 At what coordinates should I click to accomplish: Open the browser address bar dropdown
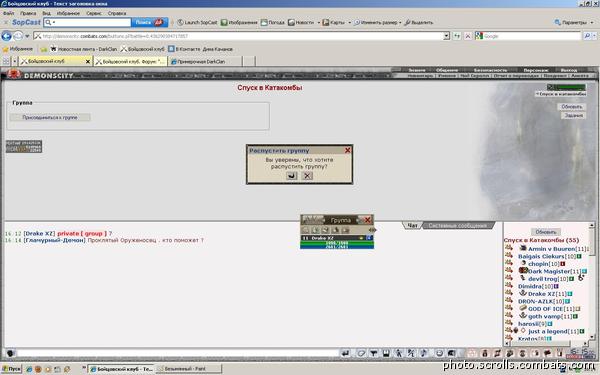click(x=446, y=36)
